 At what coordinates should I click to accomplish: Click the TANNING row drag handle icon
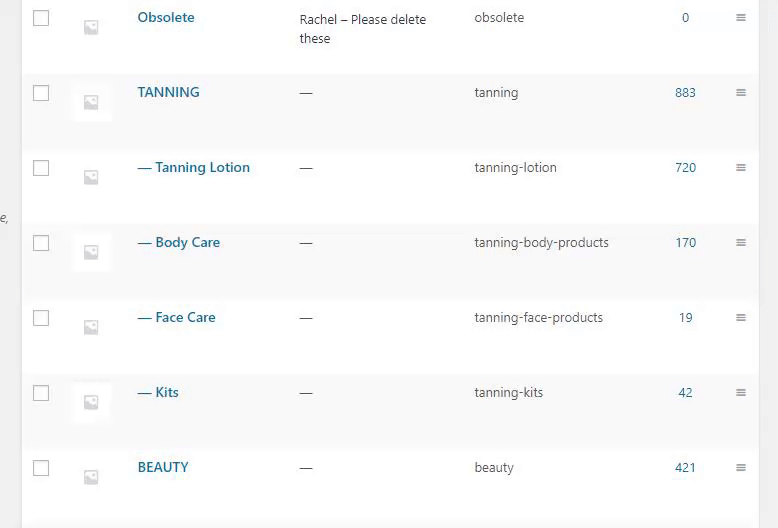pos(741,93)
